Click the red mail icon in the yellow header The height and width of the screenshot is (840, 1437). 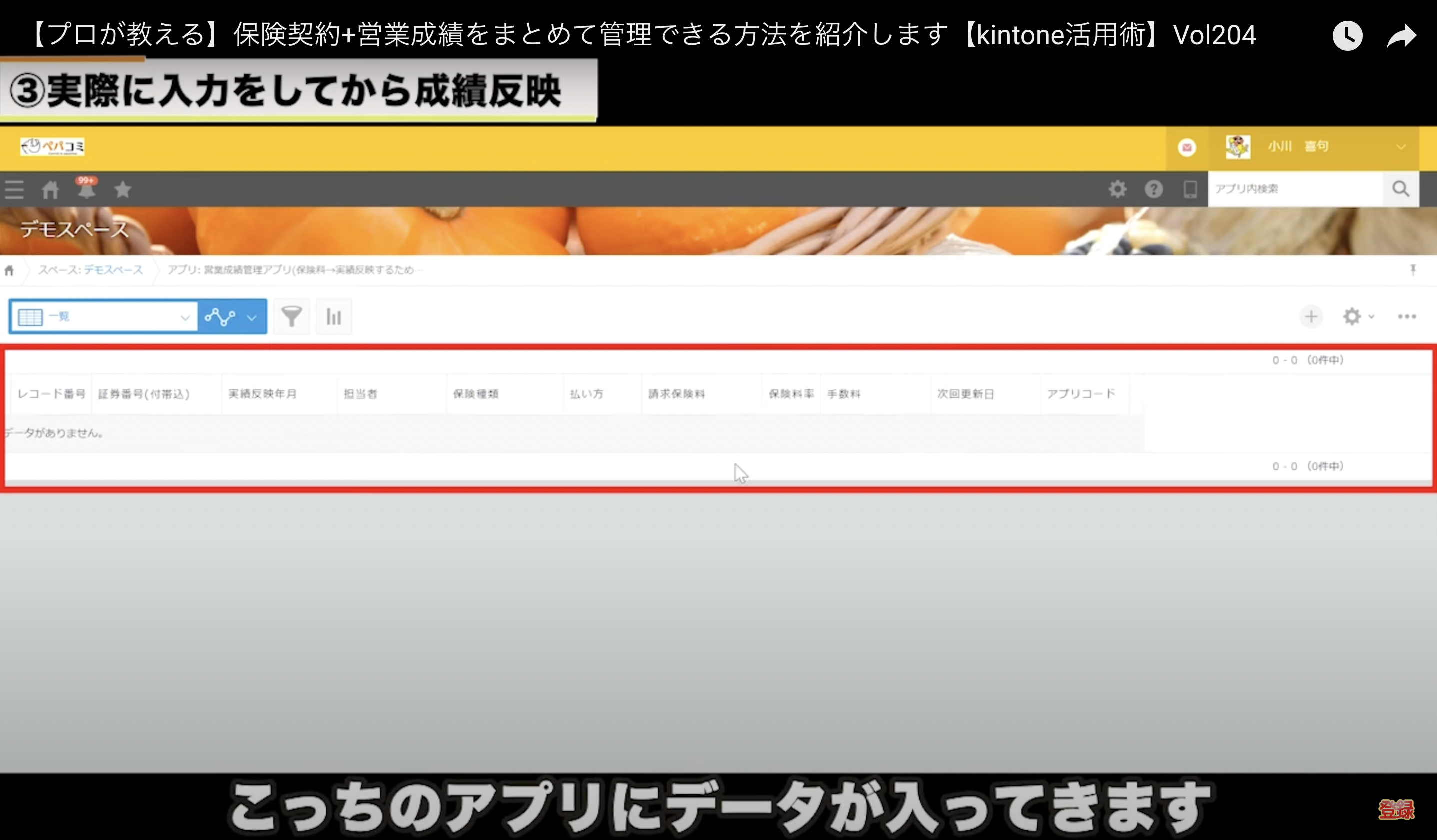tap(1187, 147)
